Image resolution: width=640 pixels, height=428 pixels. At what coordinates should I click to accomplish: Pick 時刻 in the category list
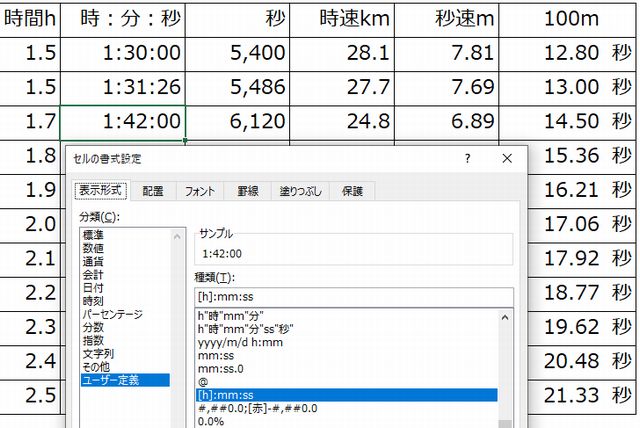coord(125,301)
